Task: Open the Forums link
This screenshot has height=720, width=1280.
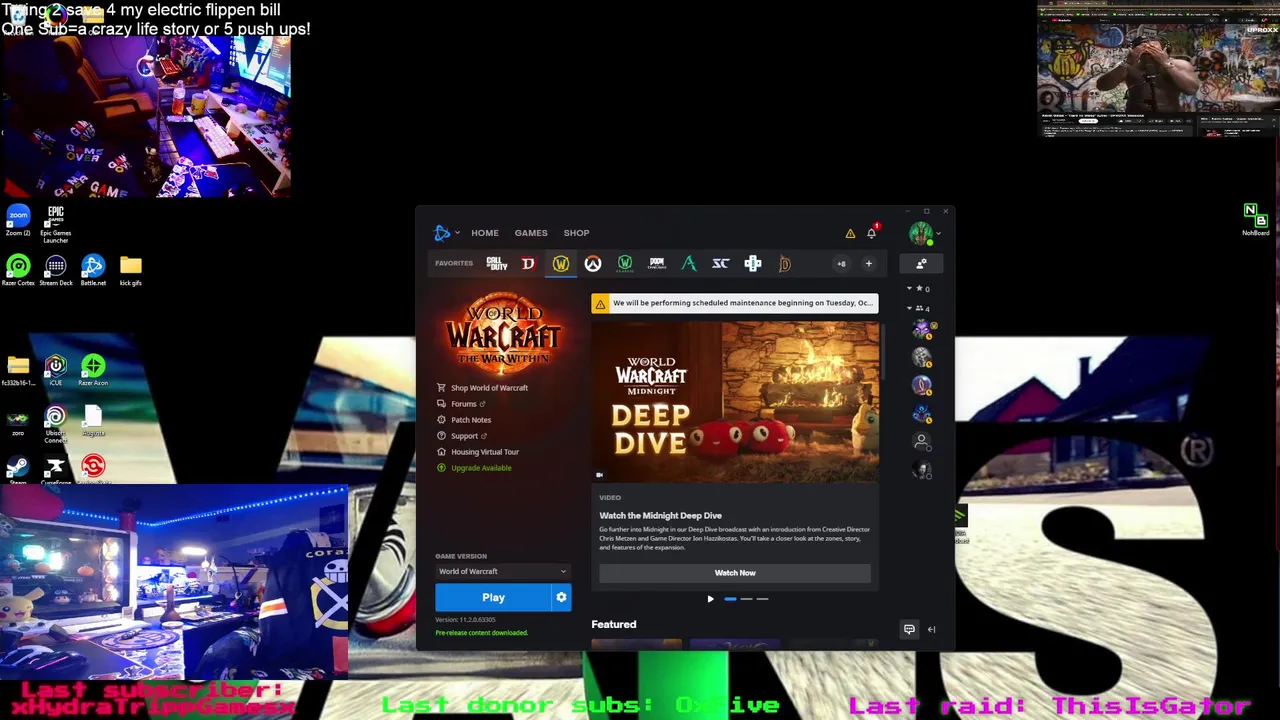Action: [x=461, y=404]
